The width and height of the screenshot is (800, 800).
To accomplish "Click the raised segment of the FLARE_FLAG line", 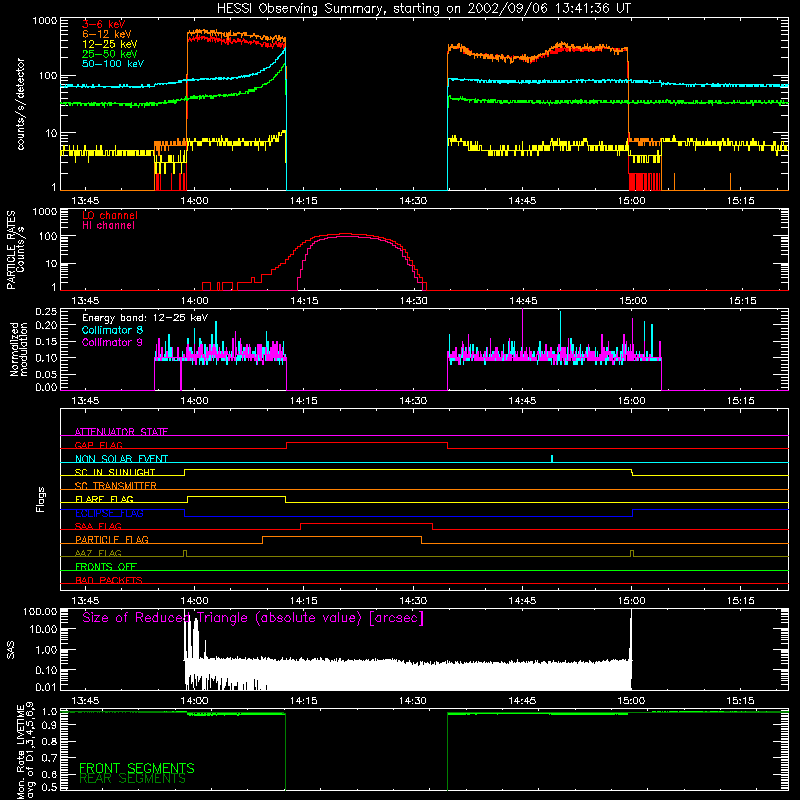I will pos(236,496).
